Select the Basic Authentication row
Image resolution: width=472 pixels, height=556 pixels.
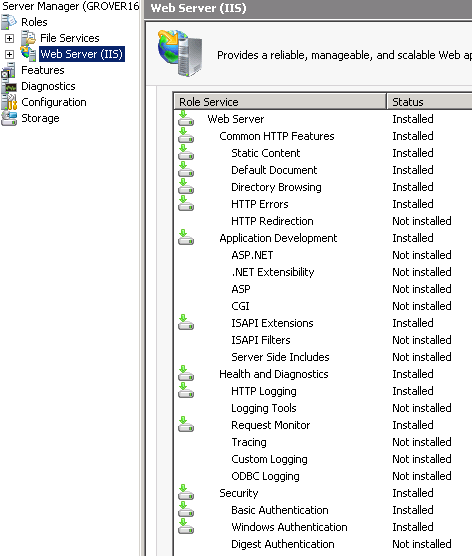coord(323,510)
